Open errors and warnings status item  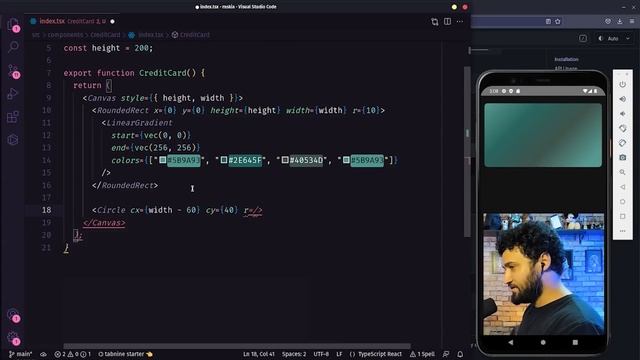tap(73, 354)
